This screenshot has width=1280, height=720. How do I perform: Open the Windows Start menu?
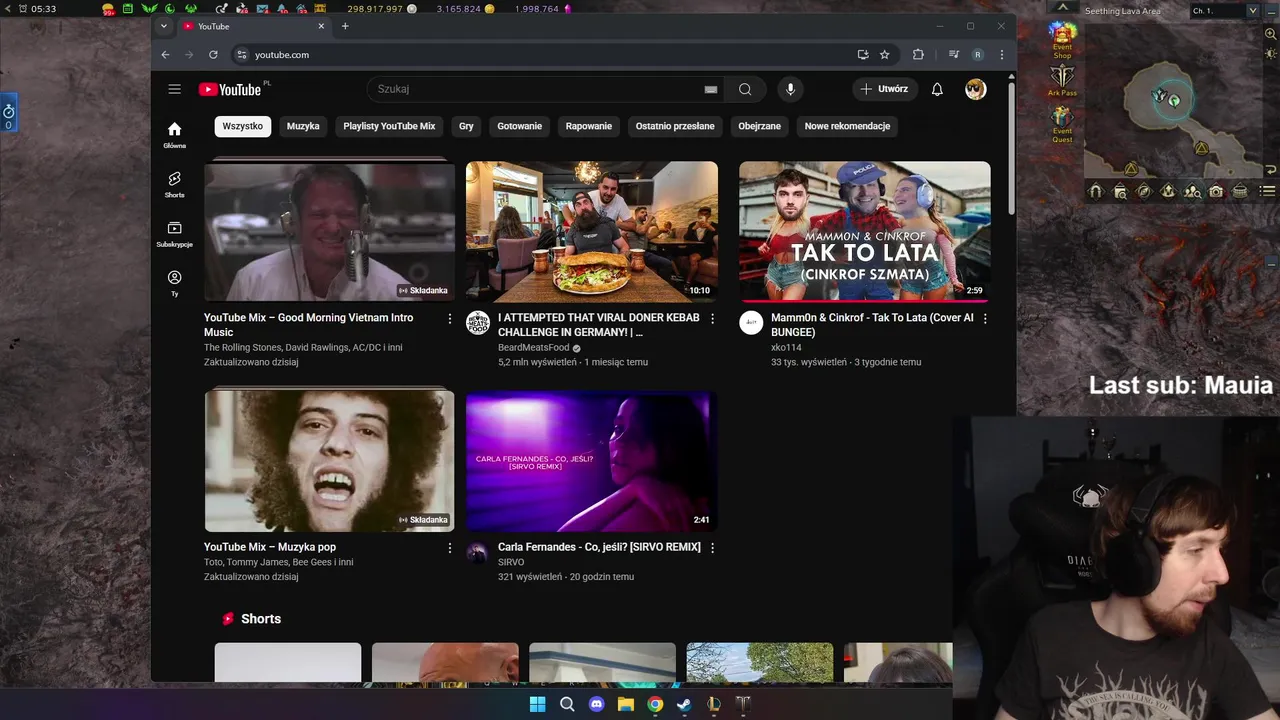point(537,704)
